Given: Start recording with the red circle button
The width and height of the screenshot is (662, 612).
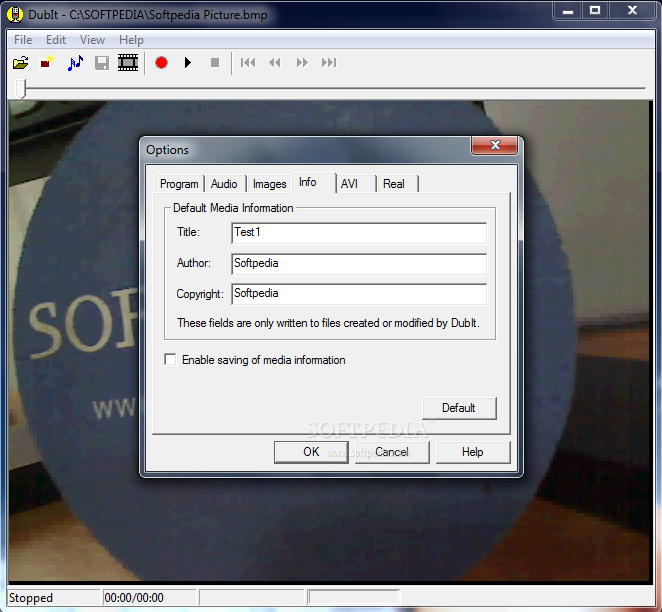Looking at the screenshot, I should 161,62.
